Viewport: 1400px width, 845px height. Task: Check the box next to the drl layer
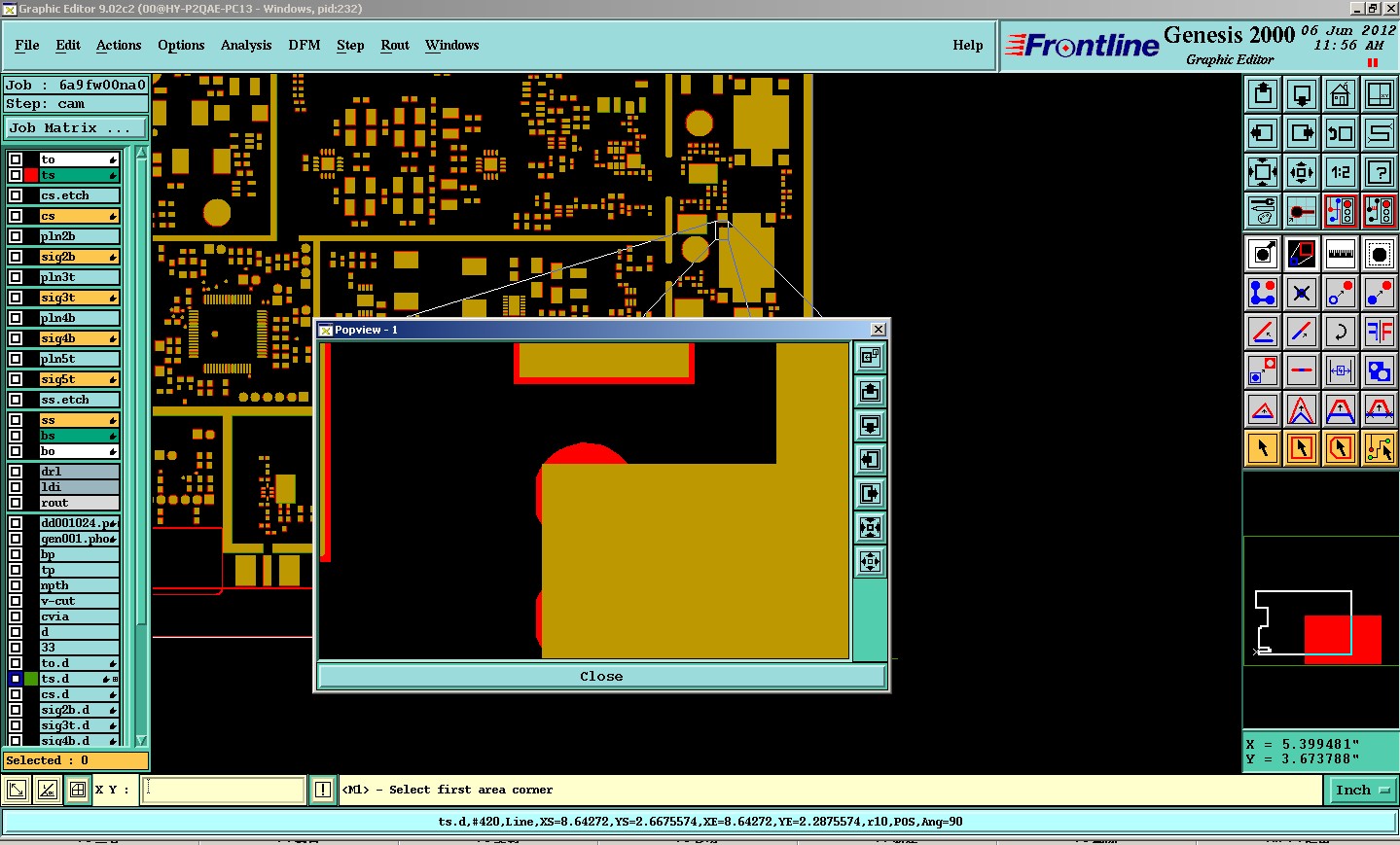16,472
